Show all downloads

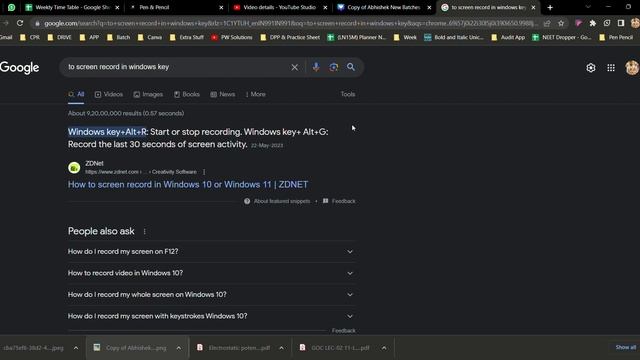pyautogui.click(x=625, y=347)
